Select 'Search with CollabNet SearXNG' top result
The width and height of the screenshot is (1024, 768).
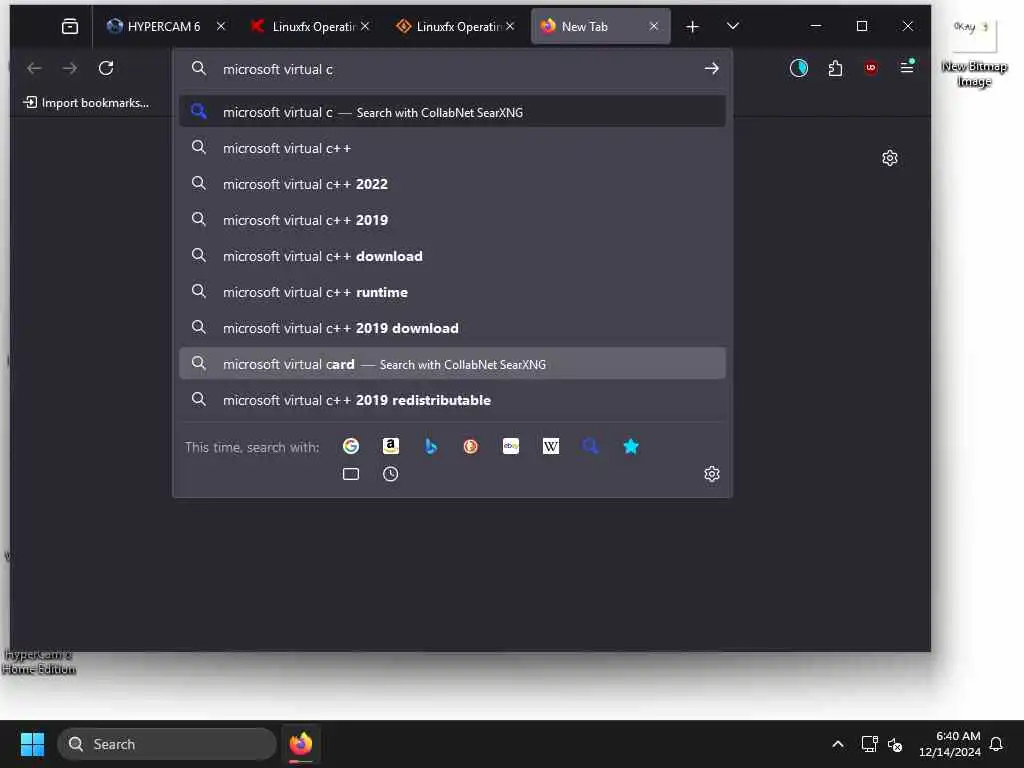(x=453, y=112)
